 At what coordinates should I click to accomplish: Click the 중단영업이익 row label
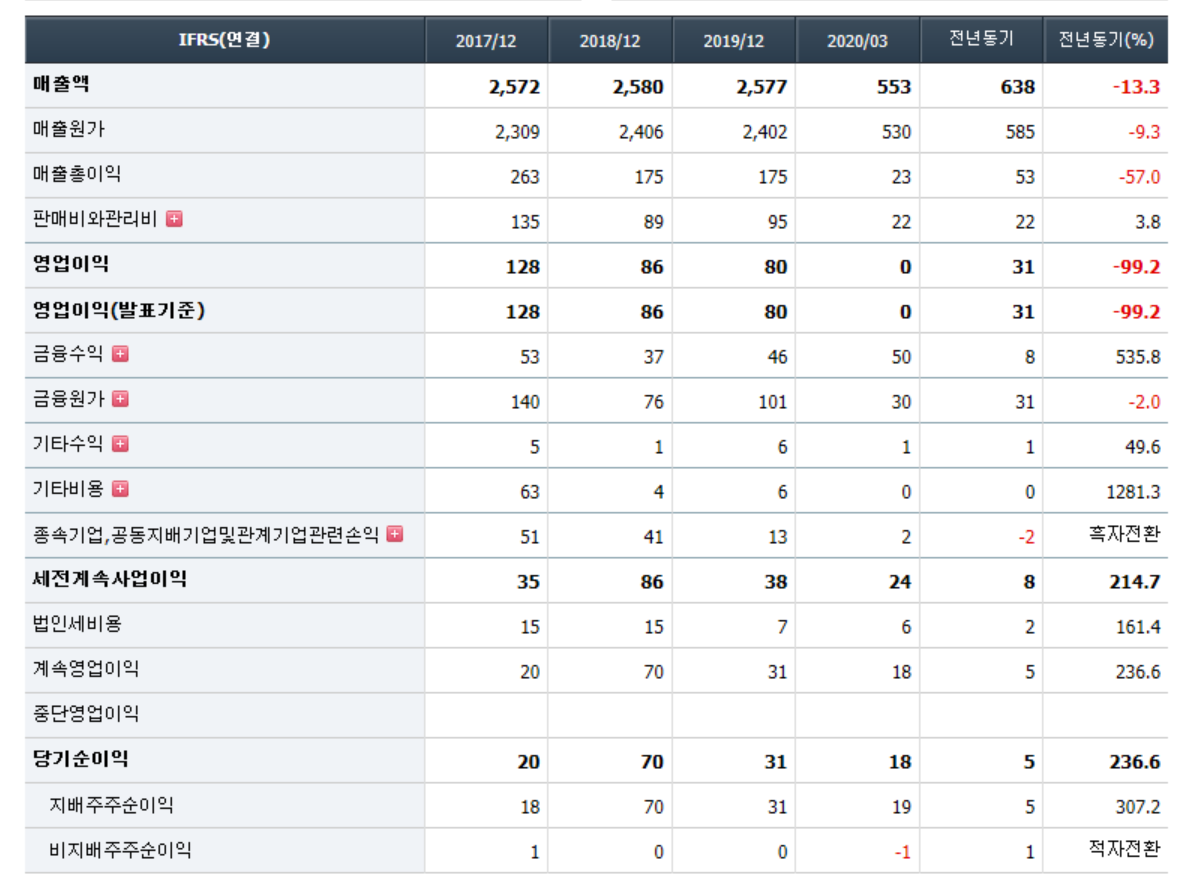(86, 714)
